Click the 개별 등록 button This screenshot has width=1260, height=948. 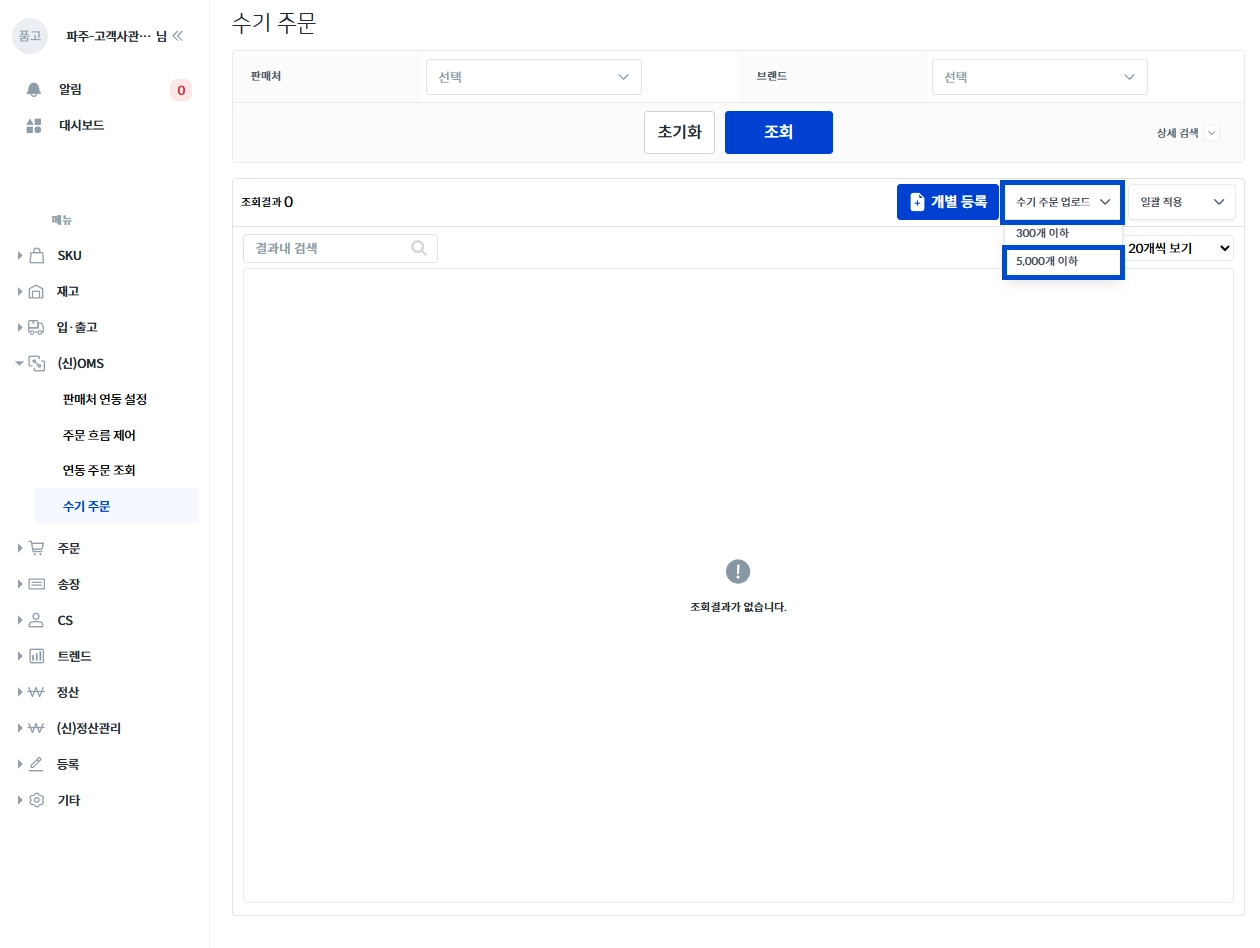[x=948, y=202]
